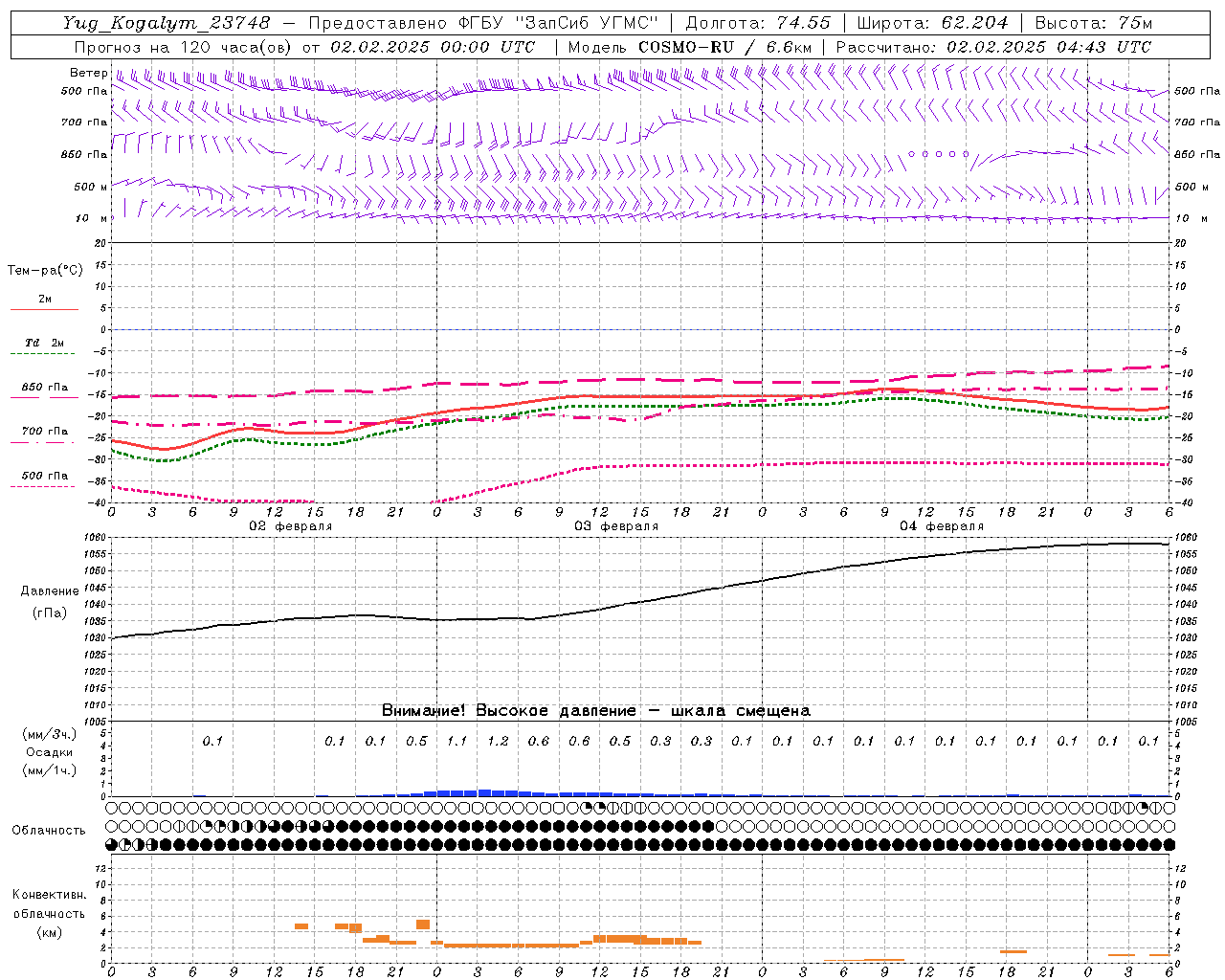Image resolution: width=1225 pixels, height=980 pixels.
Task: Click the Тем-ра(°C) axis title
Action: [x=45, y=271]
